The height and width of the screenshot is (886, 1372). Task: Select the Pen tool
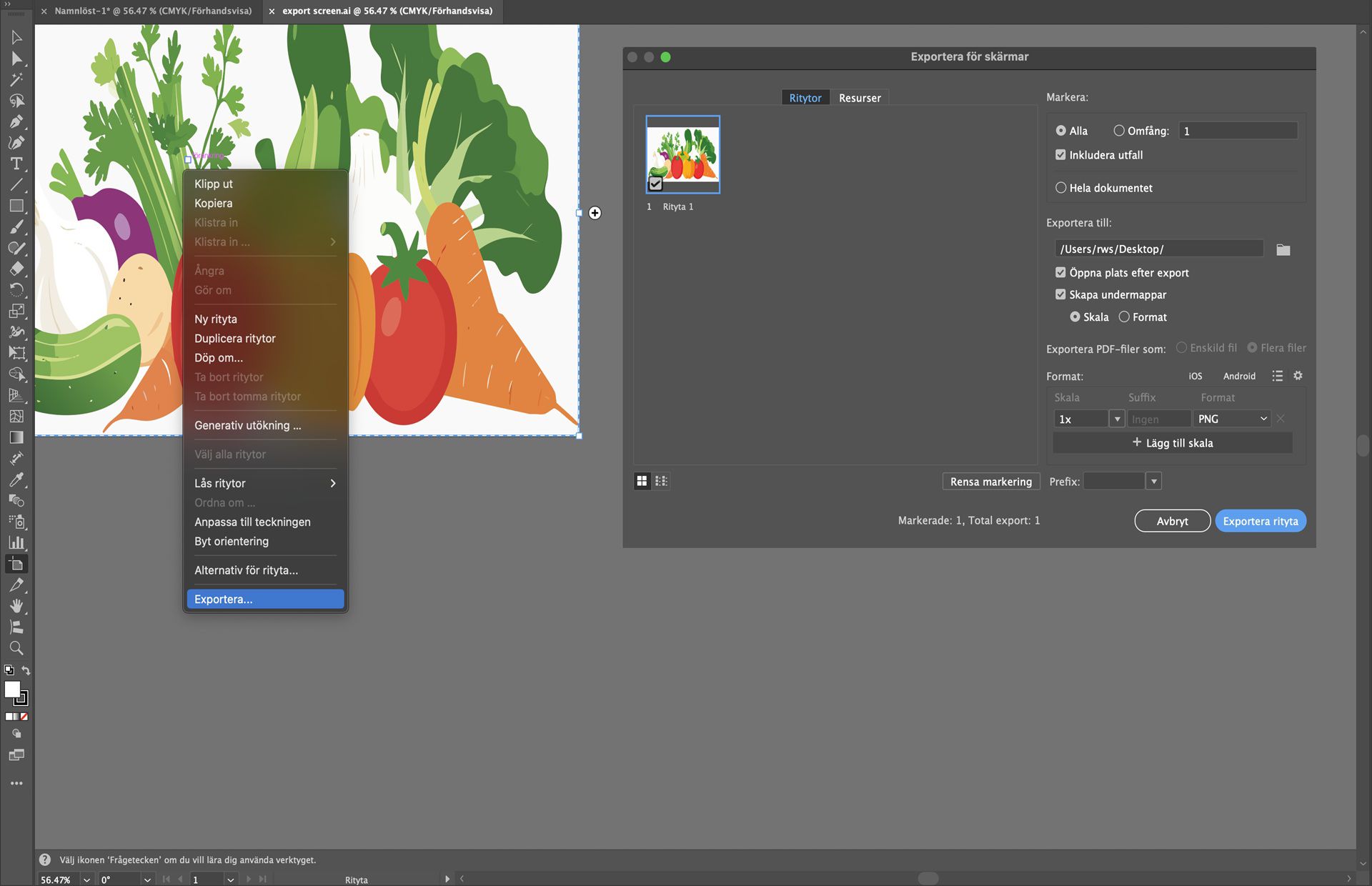[16, 121]
